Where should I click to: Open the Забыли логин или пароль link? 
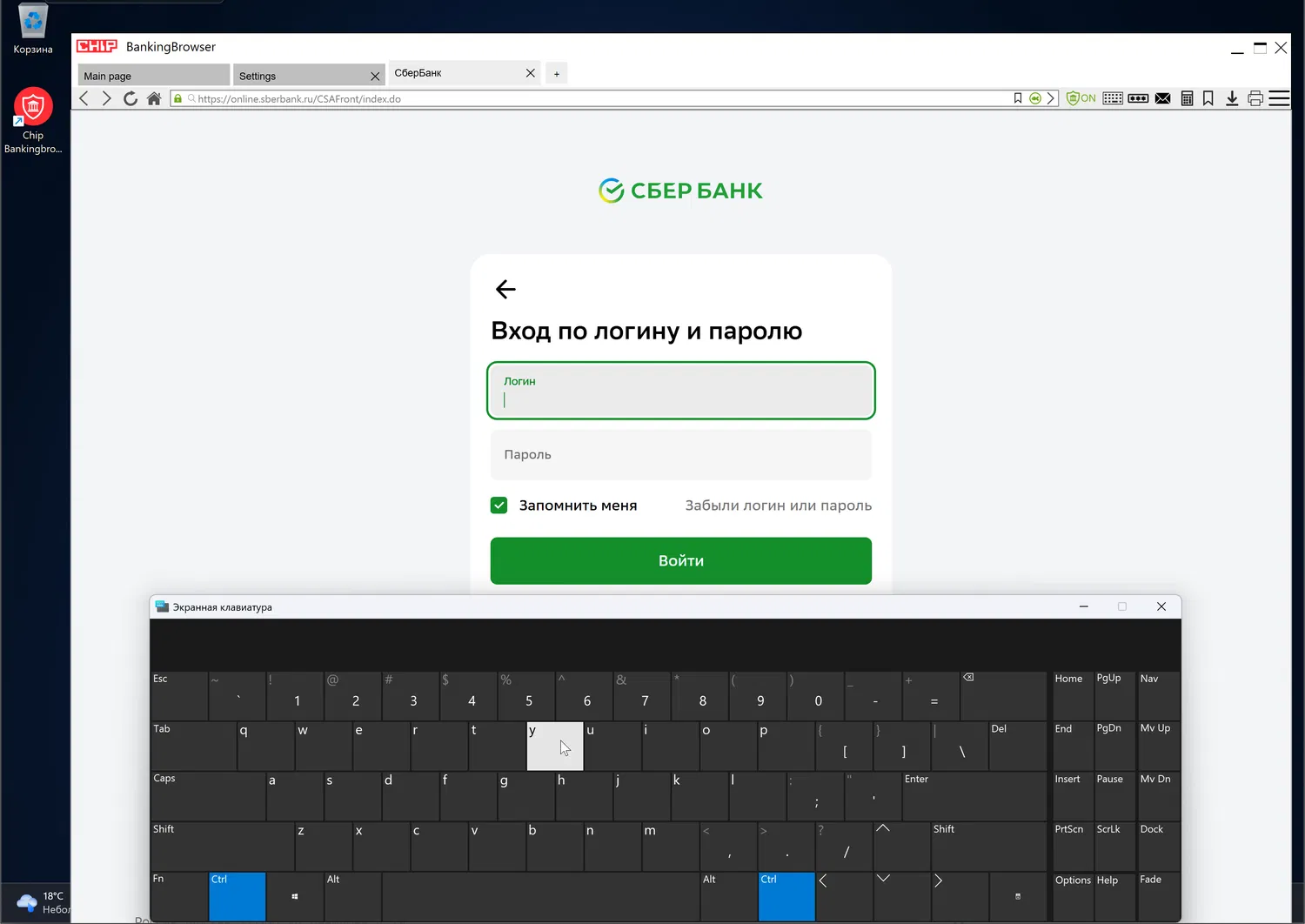[x=779, y=506]
